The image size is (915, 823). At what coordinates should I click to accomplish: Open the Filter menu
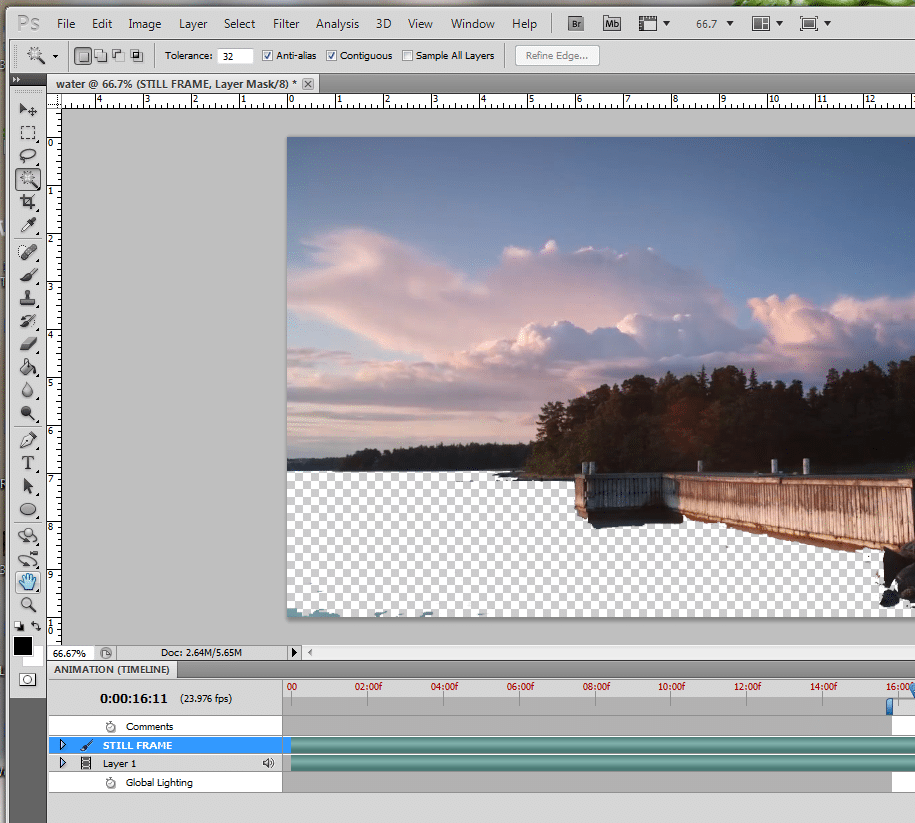(286, 23)
